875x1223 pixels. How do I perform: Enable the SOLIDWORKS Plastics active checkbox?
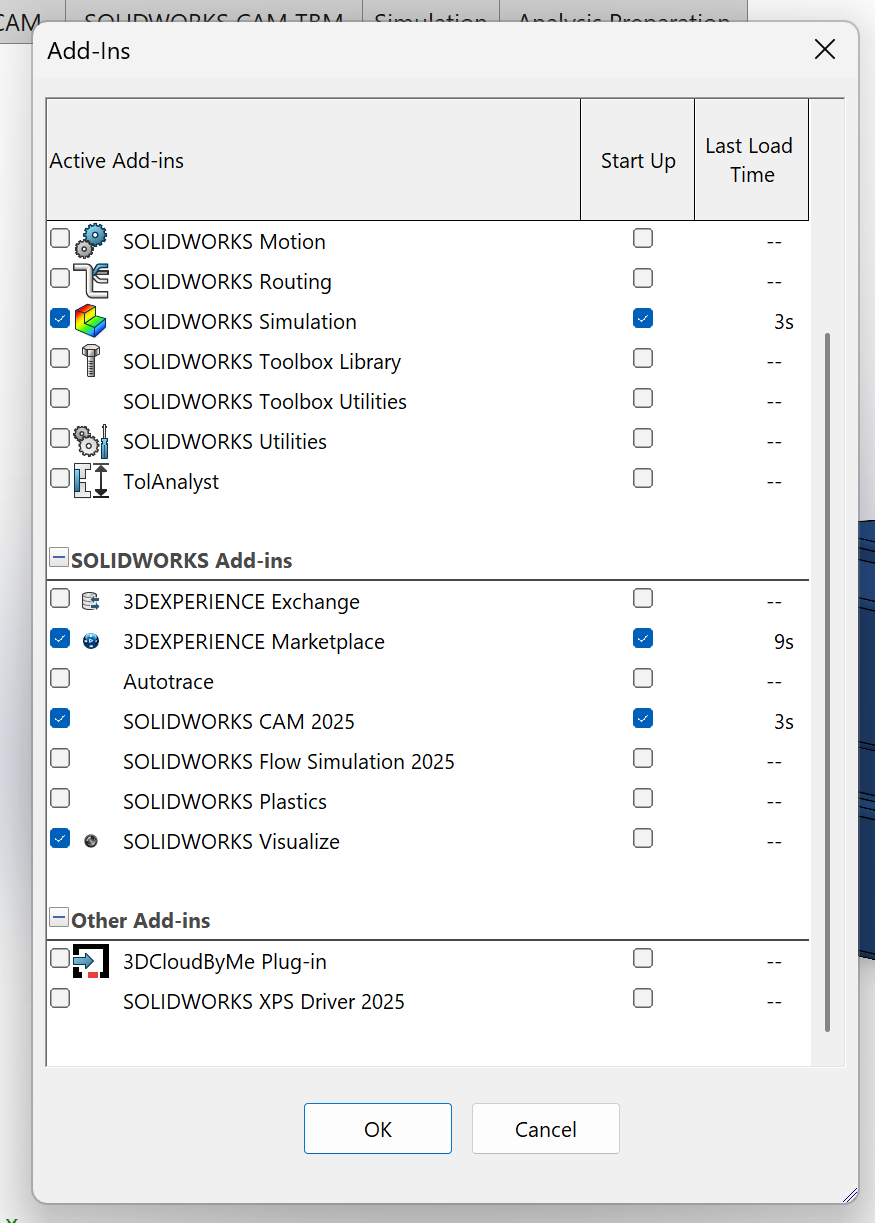point(60,798)
